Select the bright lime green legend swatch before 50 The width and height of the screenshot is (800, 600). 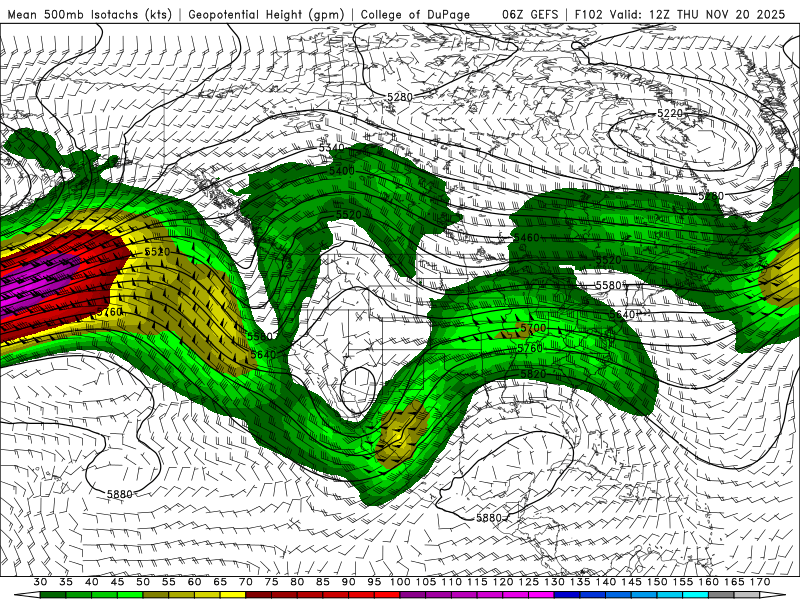(130, 595)
